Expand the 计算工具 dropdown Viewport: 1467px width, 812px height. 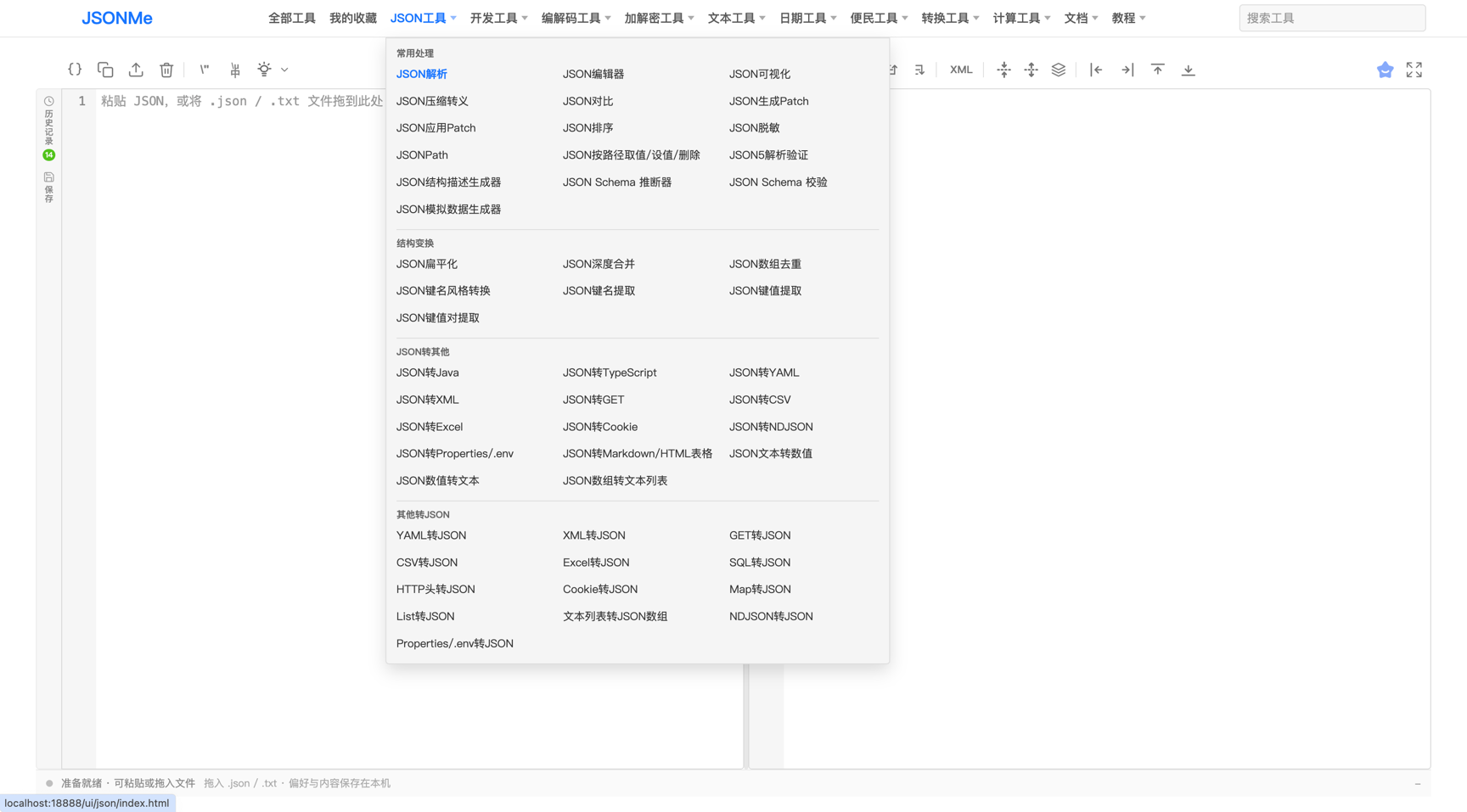pos(1022,18)
